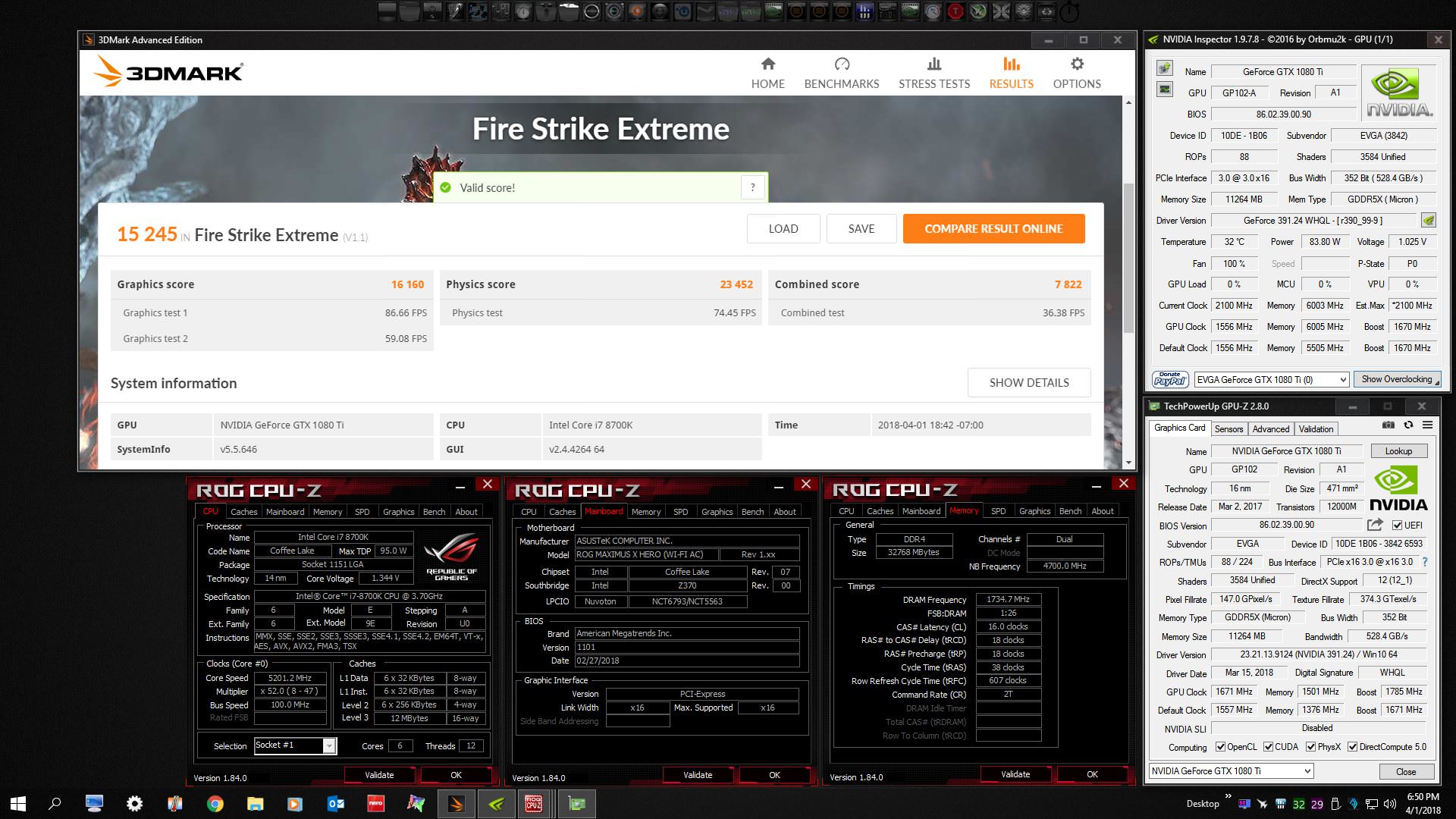Open NVIDIA Inspector sensor monitoring graph icon
This screenshot has width=1456, height=819.
click(x=1165, y=89)
